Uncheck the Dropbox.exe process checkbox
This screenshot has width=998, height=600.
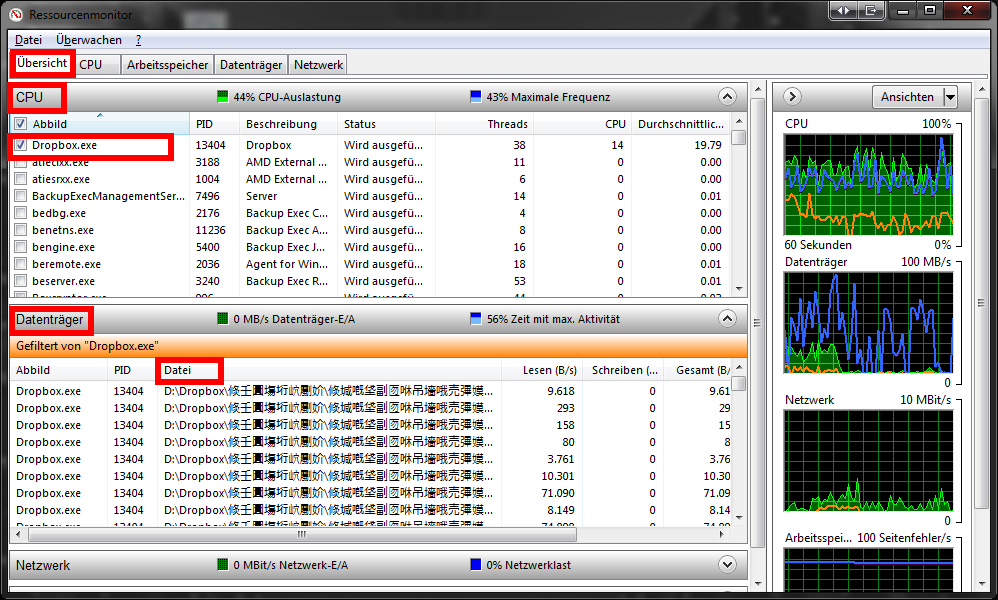[x=21, y=145]
